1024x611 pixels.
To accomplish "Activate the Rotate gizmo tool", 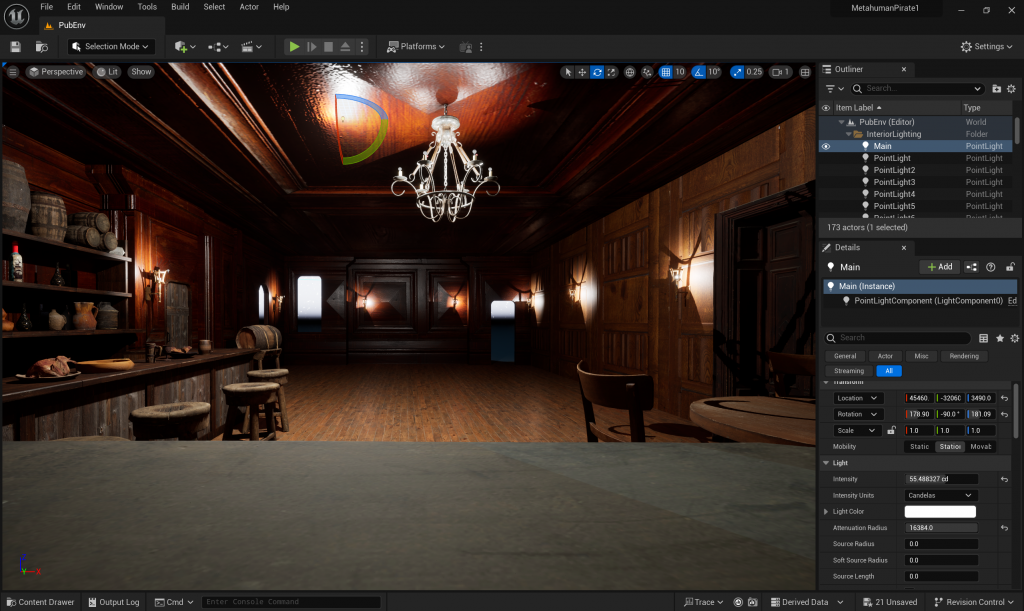I will pyautogui.click(x=597, y=72).
